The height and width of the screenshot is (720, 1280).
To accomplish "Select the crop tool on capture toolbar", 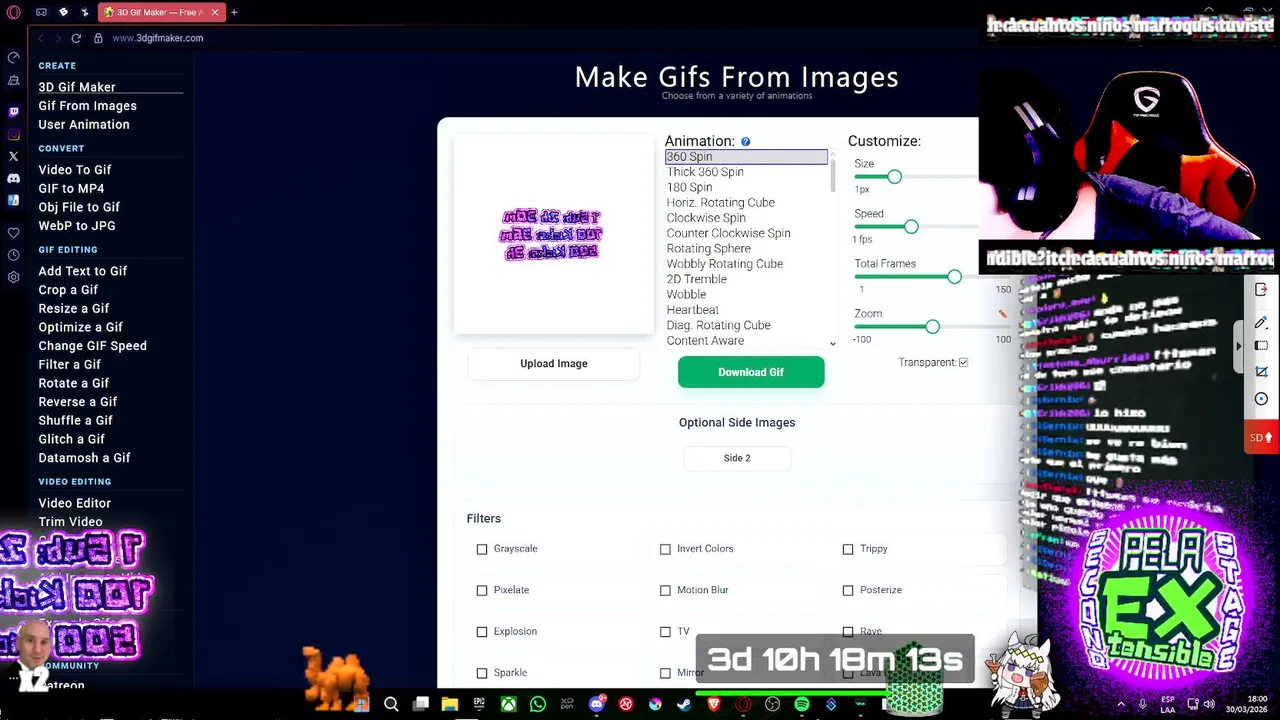I will [1261, 372].
